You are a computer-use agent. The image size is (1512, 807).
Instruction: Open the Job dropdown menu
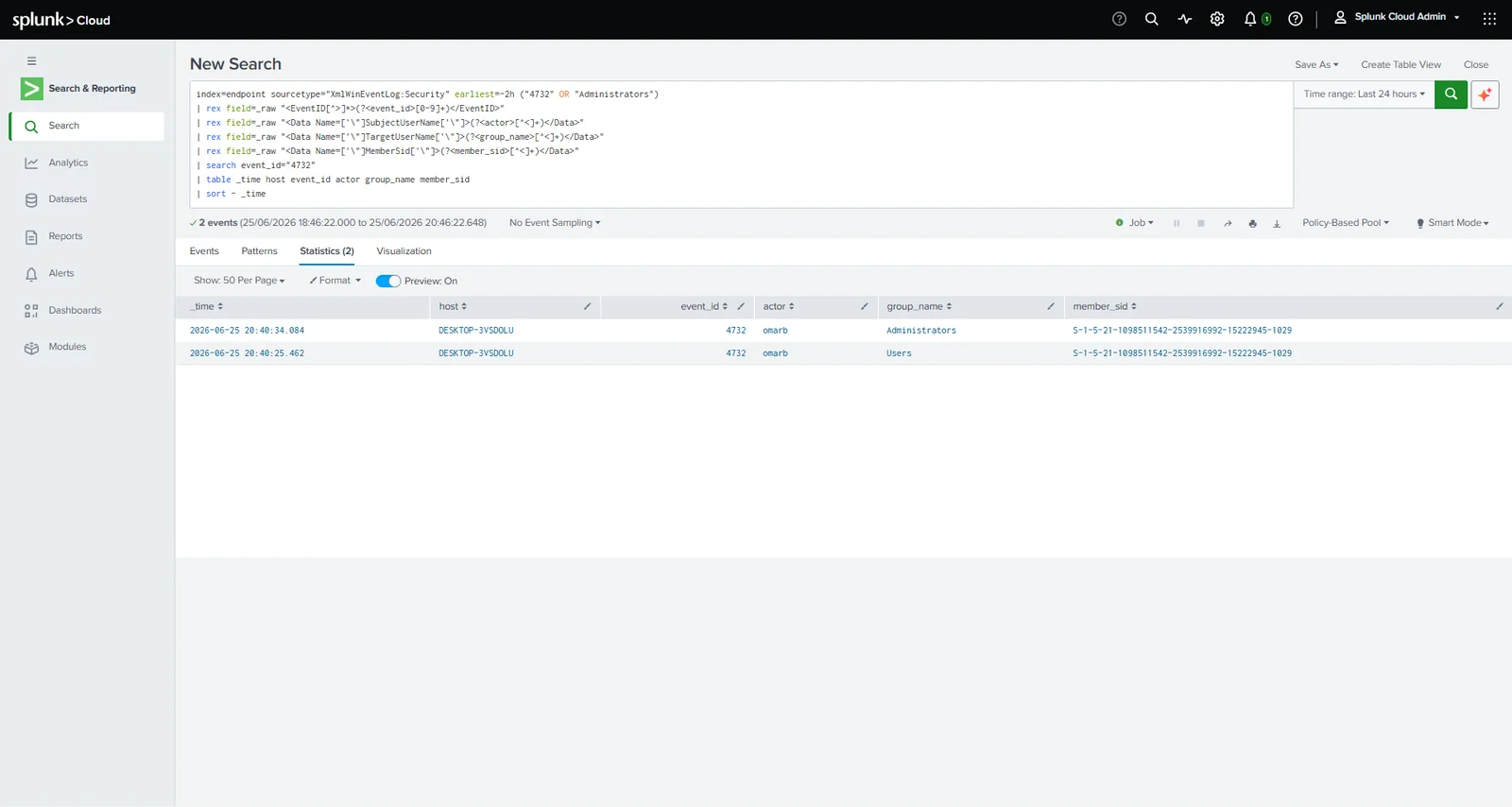pos(1135,223)
